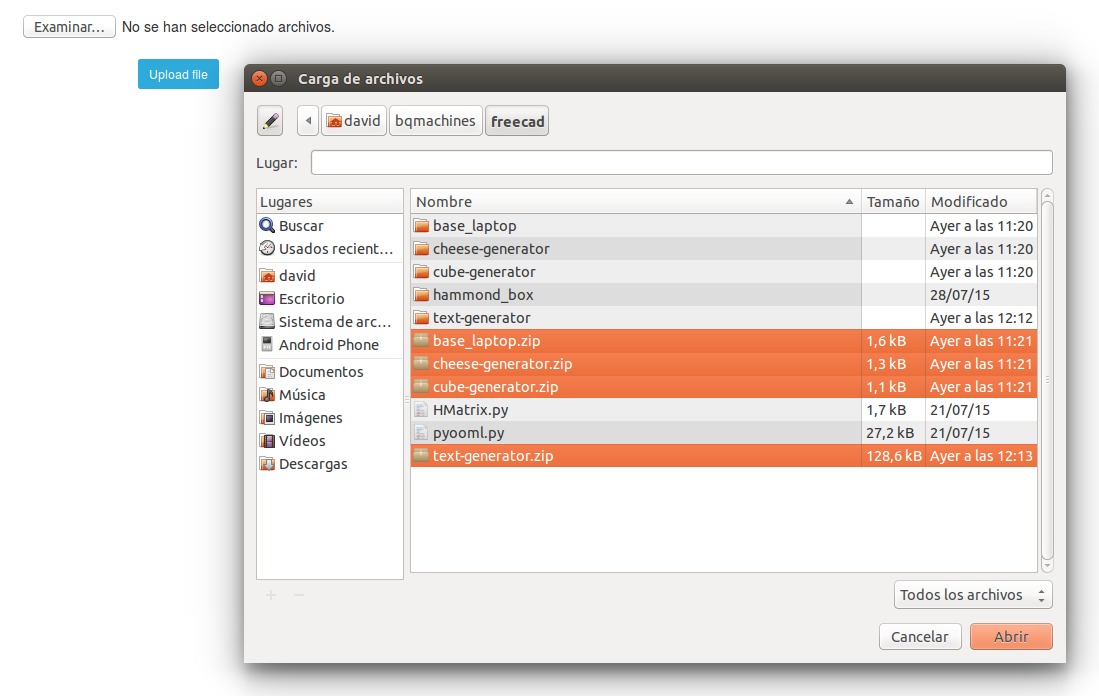The image size is (1099, 696).
Task: Select the pyooml.py script file icon
Action: (x=421, y=432)
